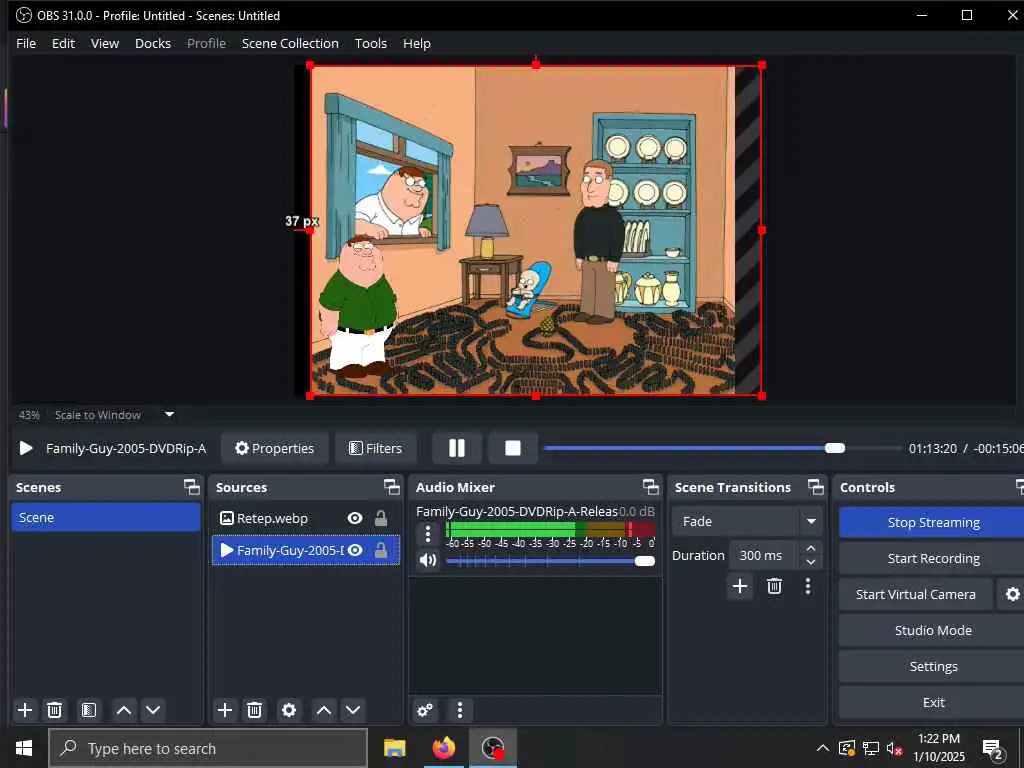Move the scene up in the list
1024x768 pixels.
click(x=124, y=710)
